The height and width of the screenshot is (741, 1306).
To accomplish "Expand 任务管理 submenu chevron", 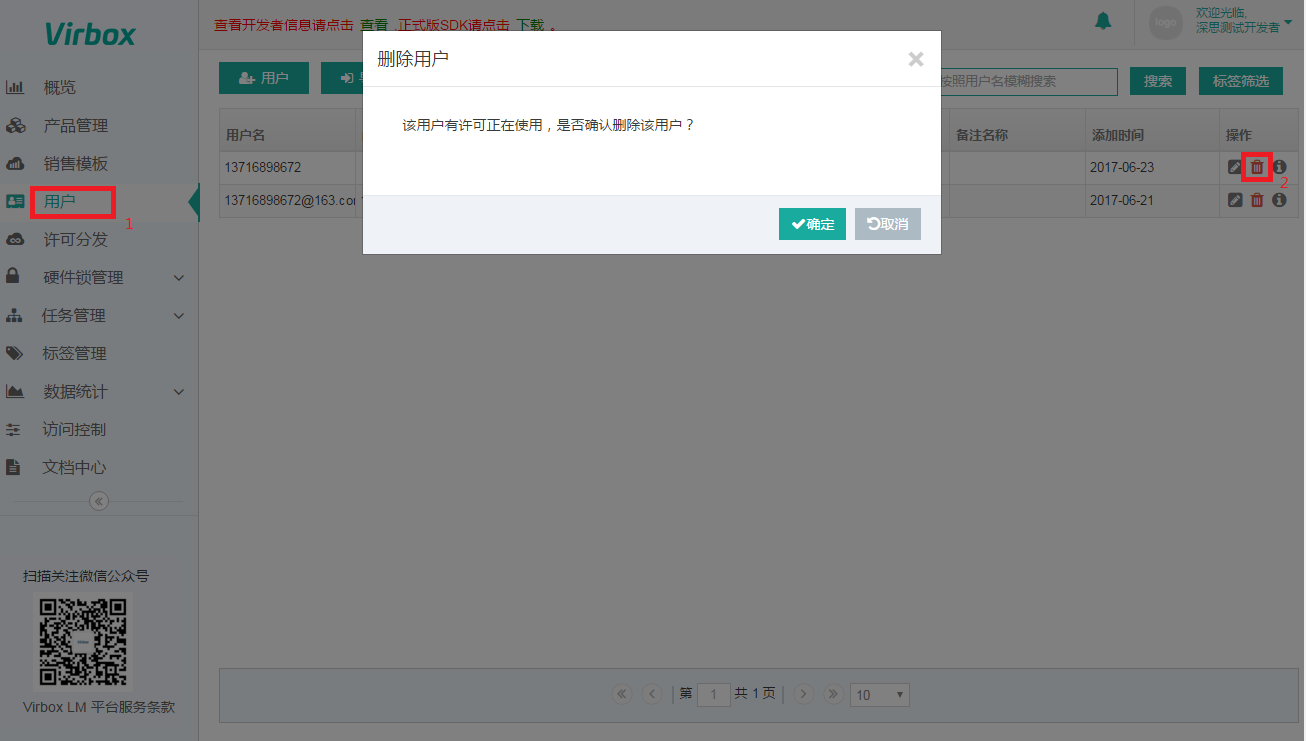I will [x=179, y=316].
